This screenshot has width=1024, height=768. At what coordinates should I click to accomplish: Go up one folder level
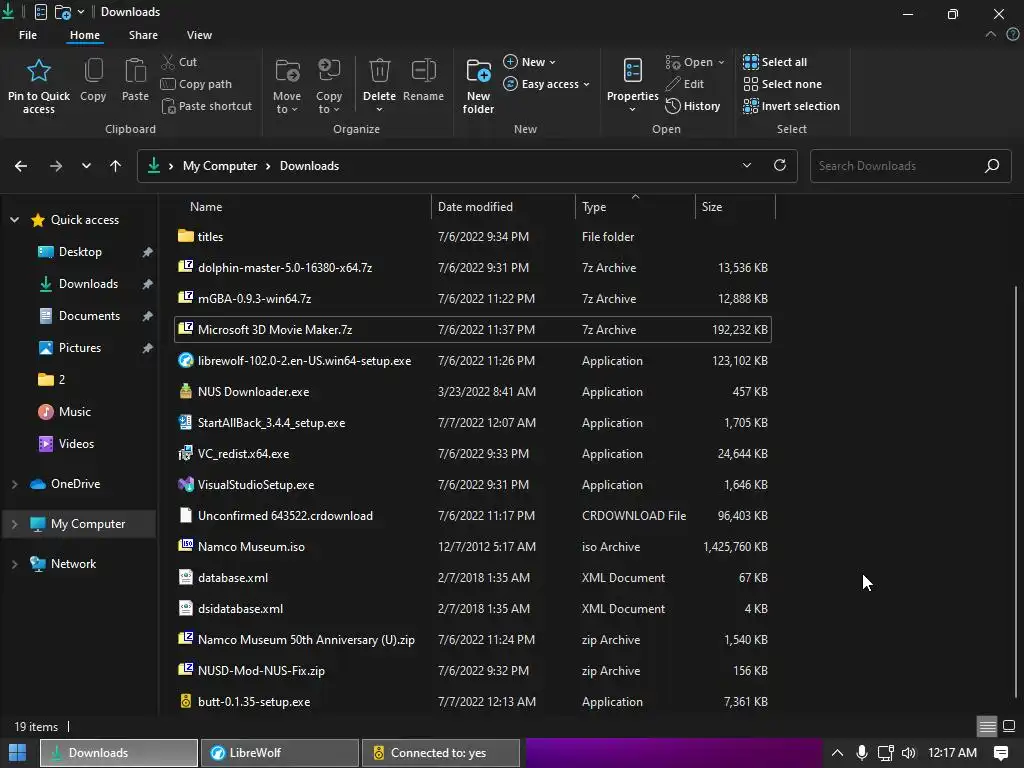coord(116,166)
